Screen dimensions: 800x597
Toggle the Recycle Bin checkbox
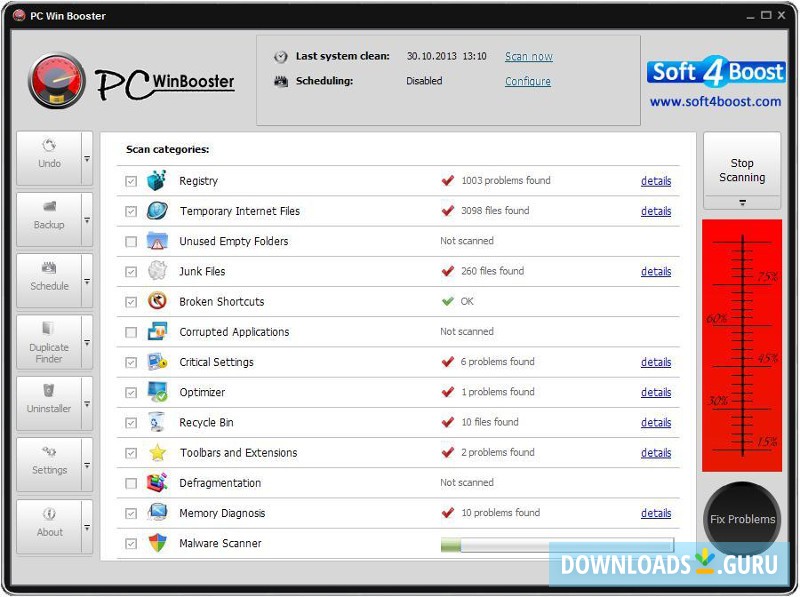click(x=131, y=422)
